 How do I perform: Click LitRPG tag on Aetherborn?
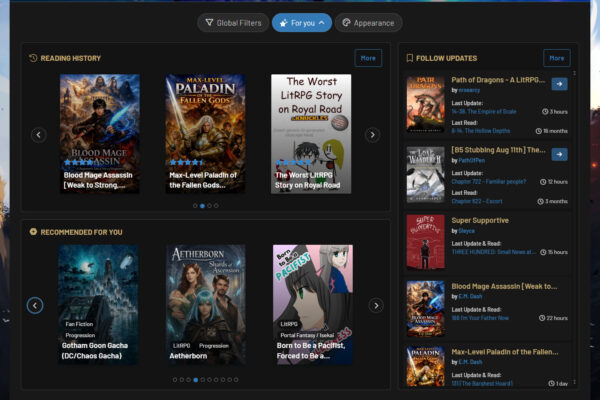click(x=181, y=346)
